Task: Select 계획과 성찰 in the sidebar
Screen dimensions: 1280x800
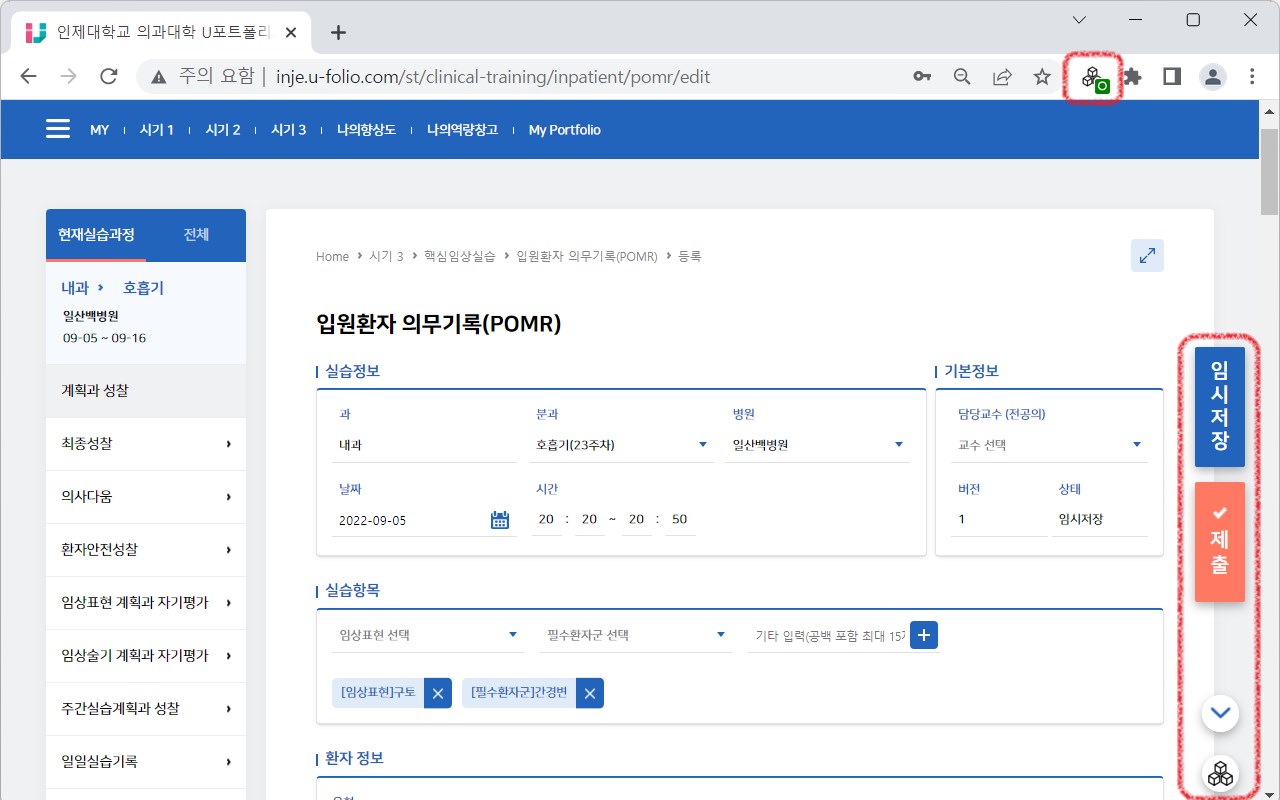Action: tap(146, 391)
